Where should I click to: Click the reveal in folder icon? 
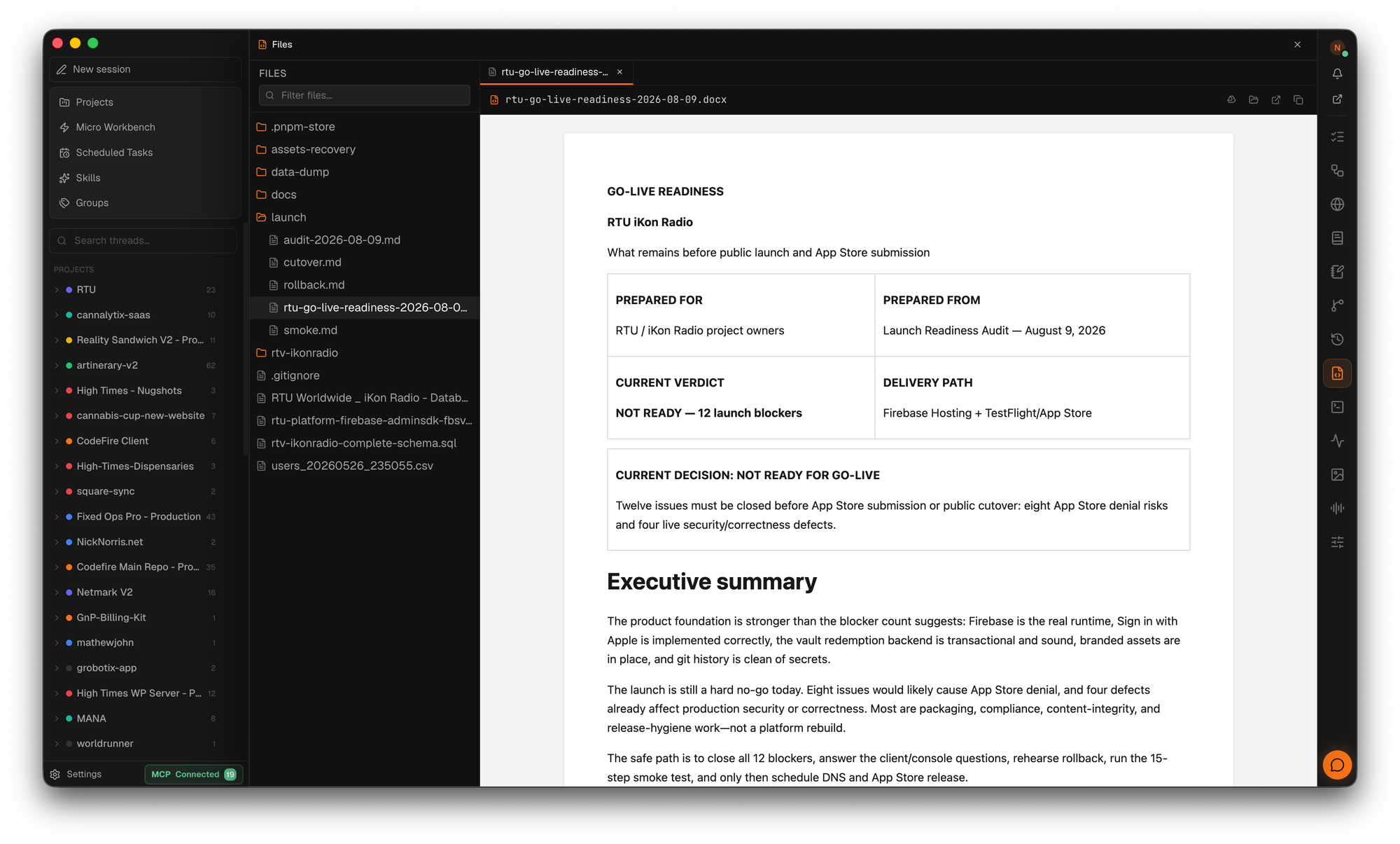1254,99
